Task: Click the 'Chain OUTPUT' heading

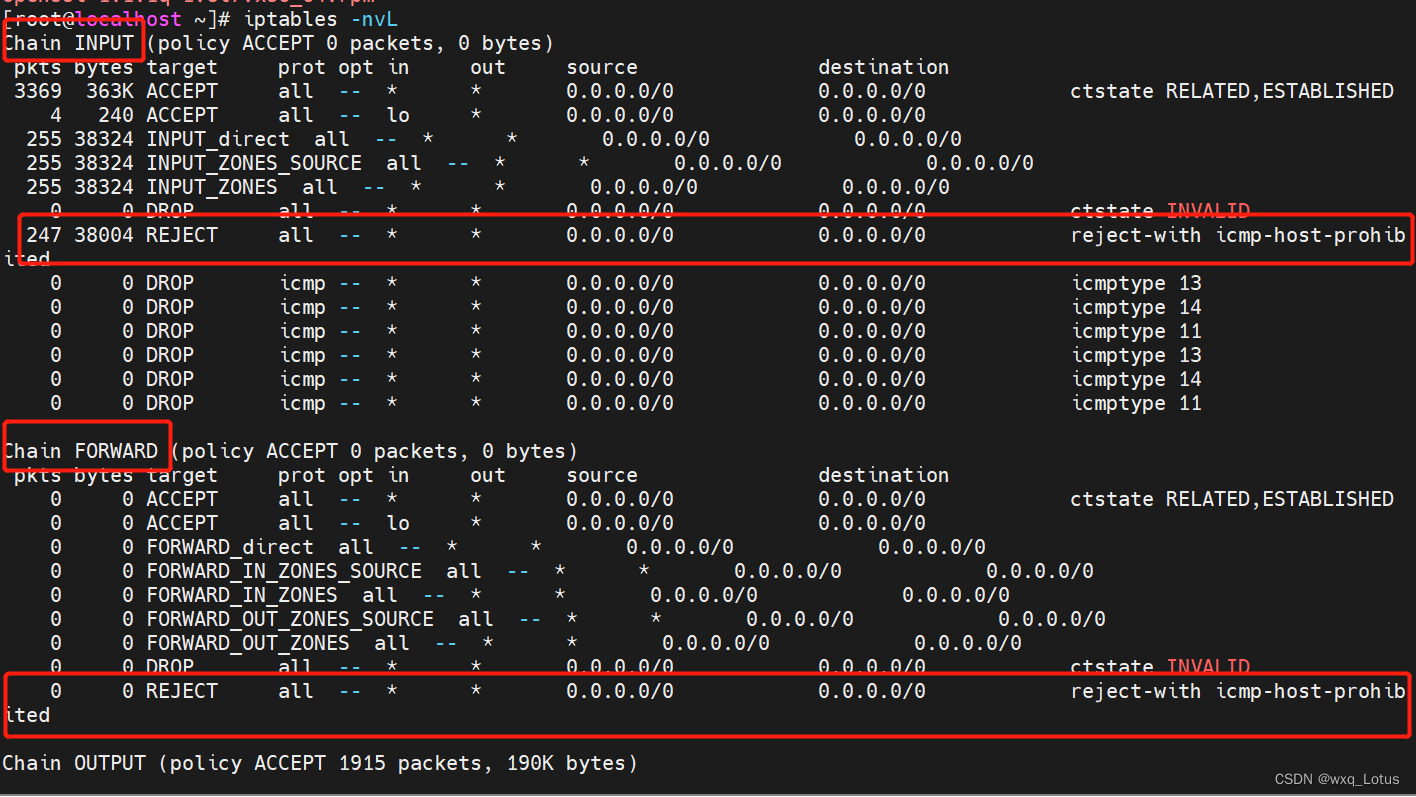Action: pyautogui.click(x=74, y=763)
